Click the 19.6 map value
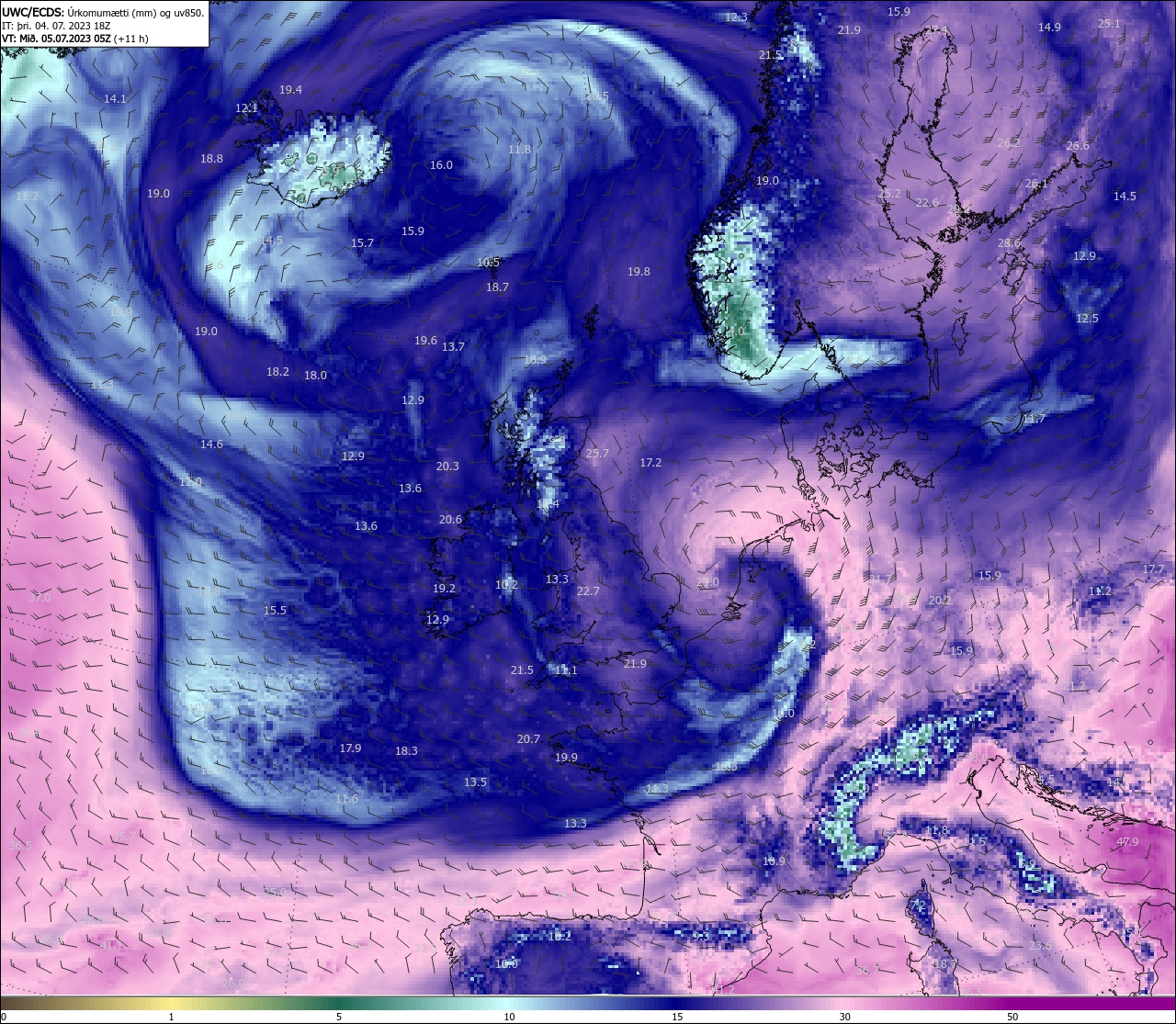Image resolution: width=1176 pixels, height=1024 pixels. tap(425, 340)
